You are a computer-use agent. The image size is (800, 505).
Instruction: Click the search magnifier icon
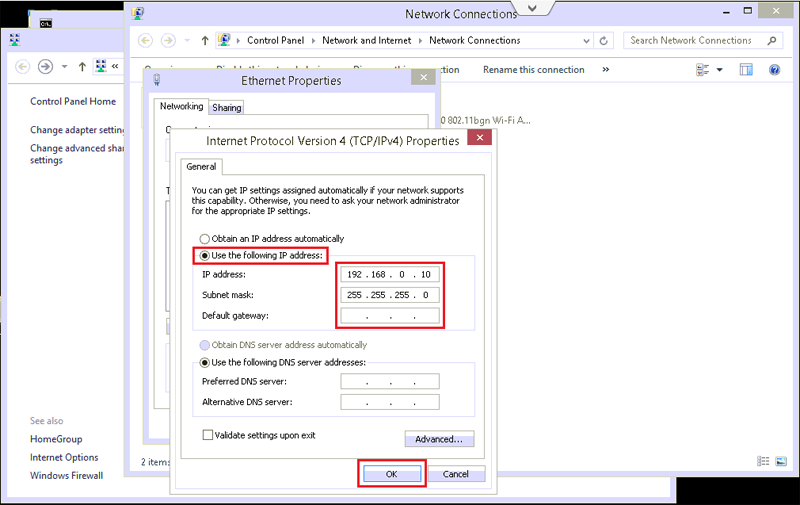point(772,41)
